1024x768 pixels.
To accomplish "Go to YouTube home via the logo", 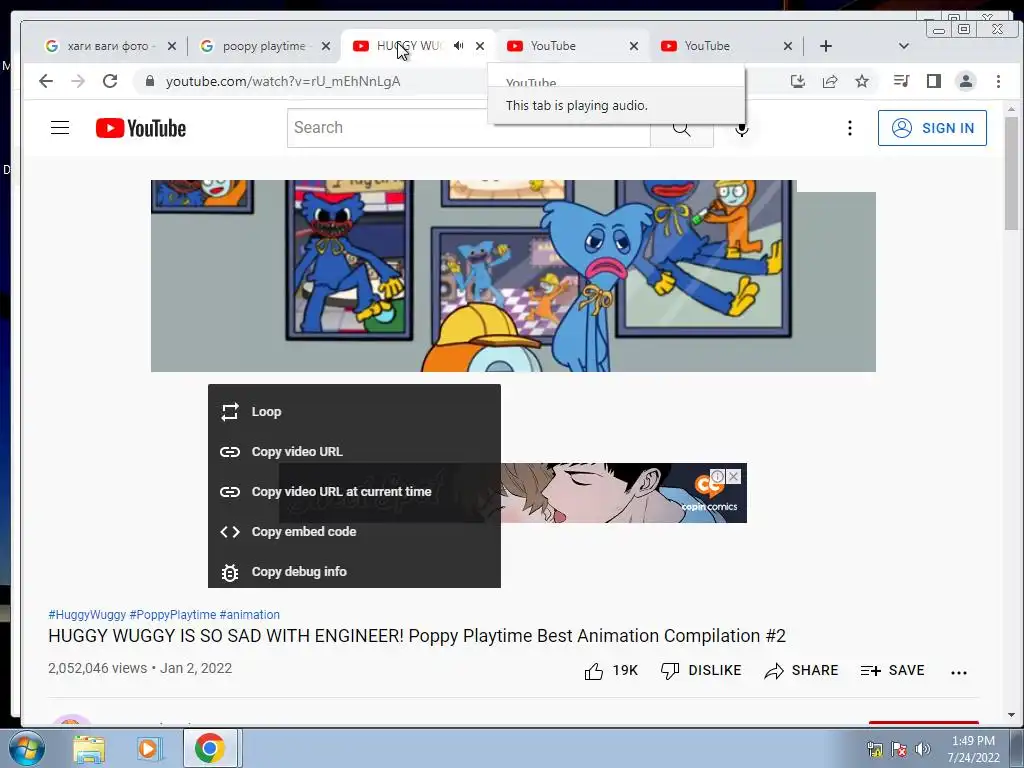I will pyautogui.click(x=140, y=128).
